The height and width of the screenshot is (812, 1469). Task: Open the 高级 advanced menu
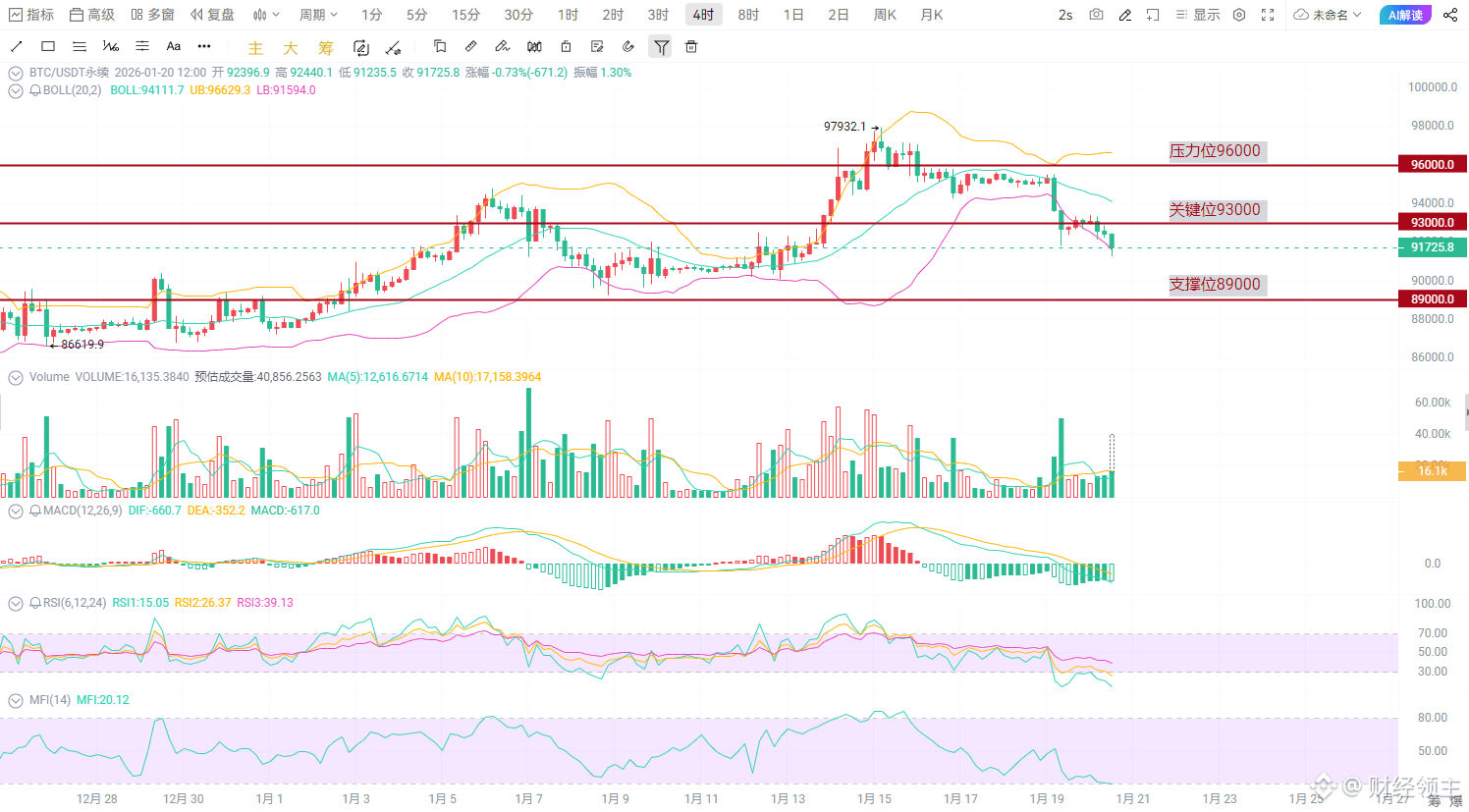click(92, 15)
